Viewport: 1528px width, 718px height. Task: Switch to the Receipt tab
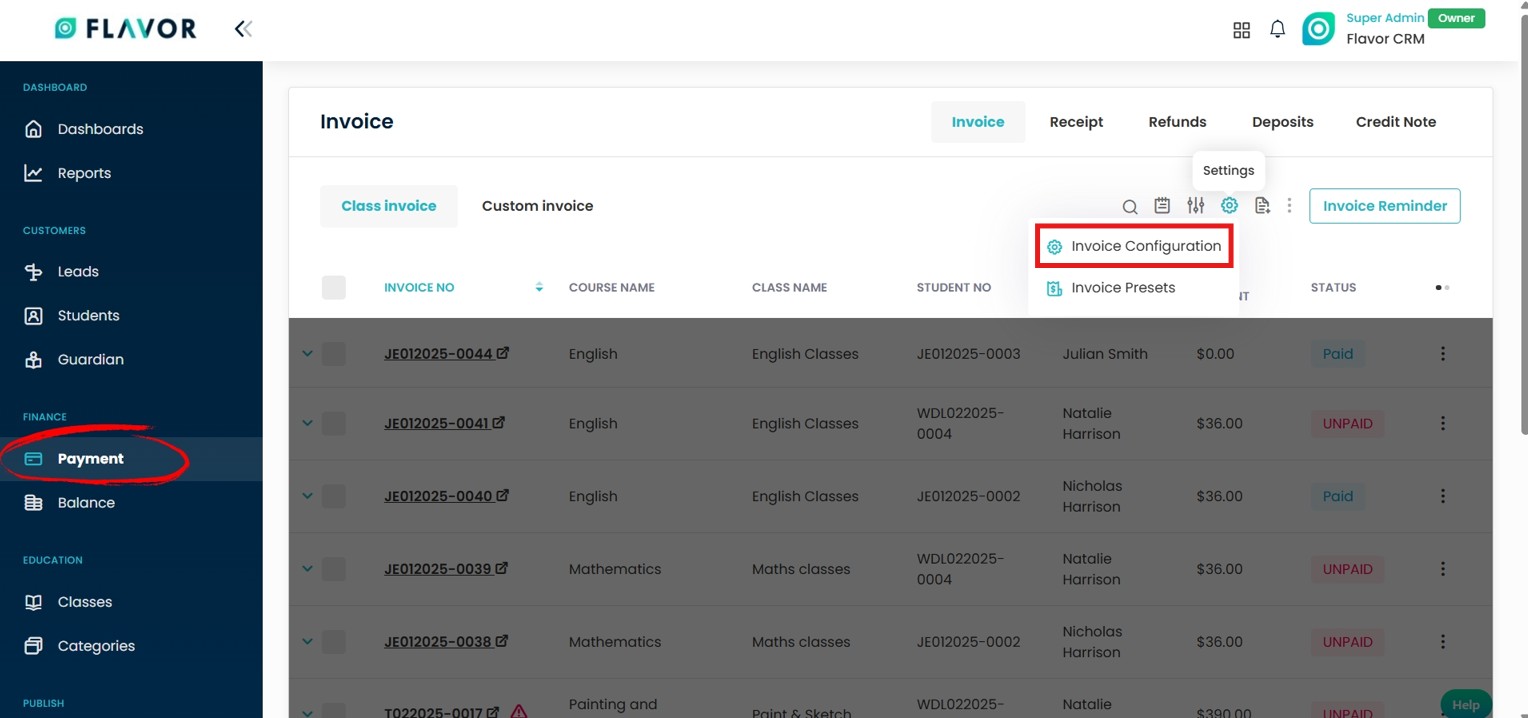click(1076, 122)
